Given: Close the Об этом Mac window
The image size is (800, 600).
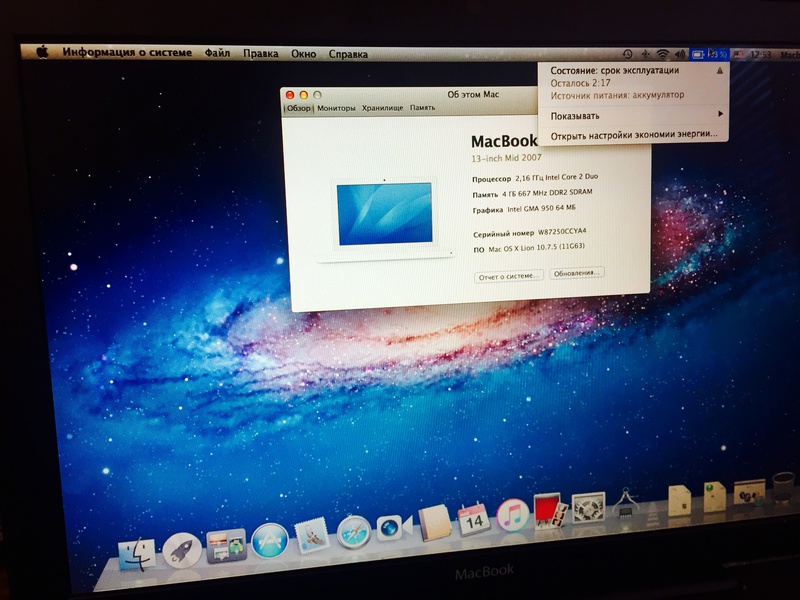Looking at the screenshot, I should tap(290, 95).
